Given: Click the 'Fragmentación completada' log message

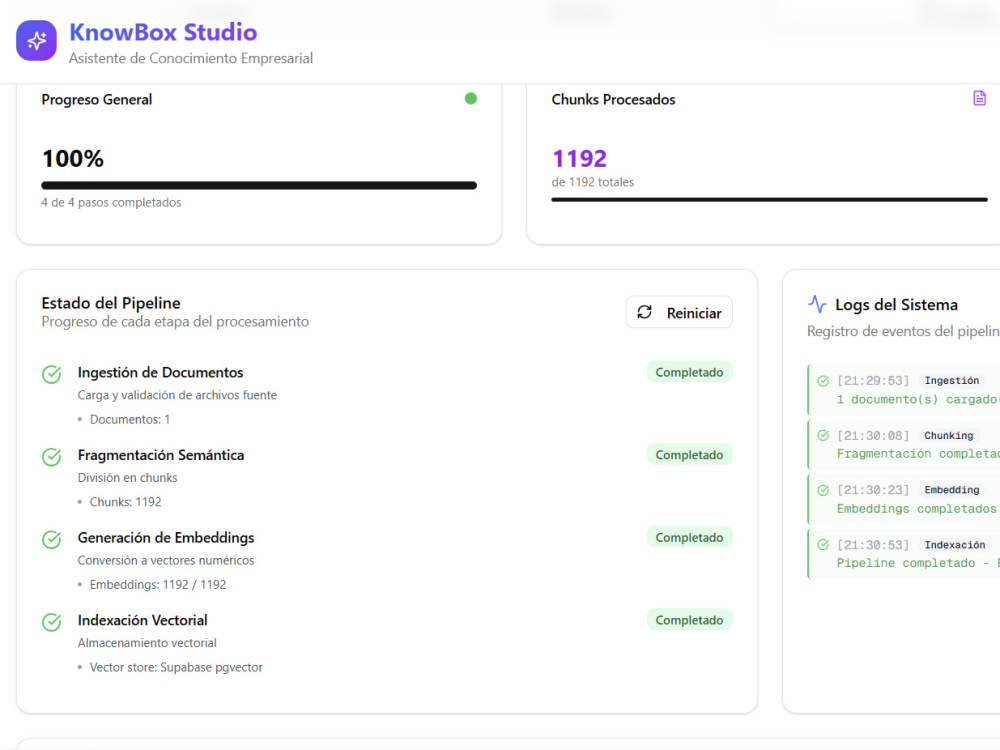Looking at the screenshot, I should [x=918, y=453].
